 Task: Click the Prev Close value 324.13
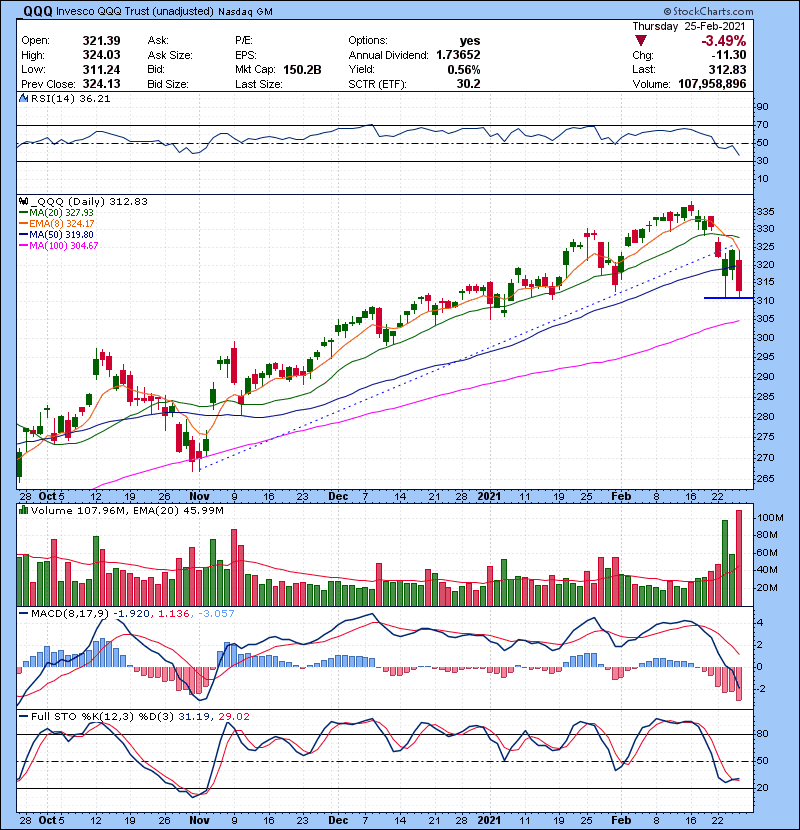101,84
